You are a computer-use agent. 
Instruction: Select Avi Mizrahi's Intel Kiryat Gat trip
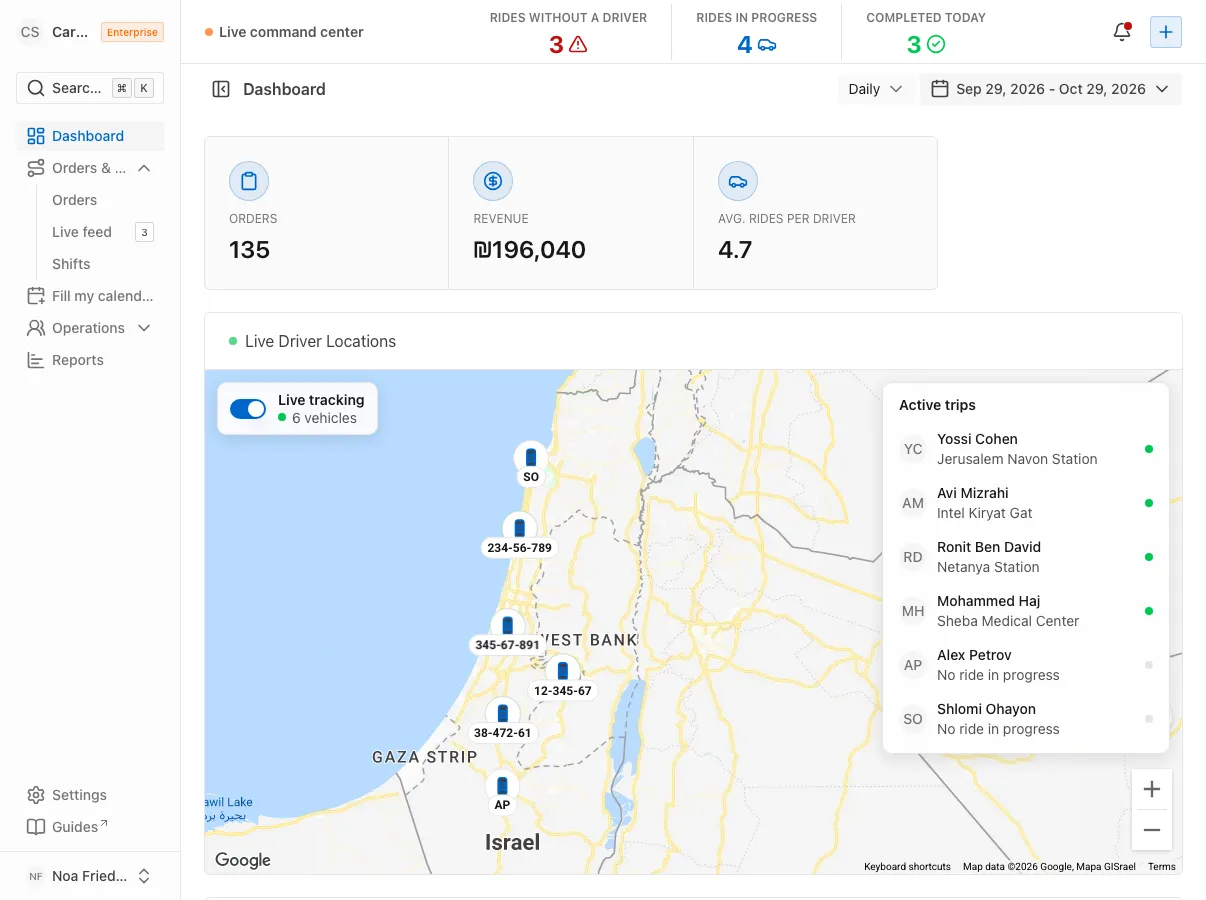pos(1026,503)
